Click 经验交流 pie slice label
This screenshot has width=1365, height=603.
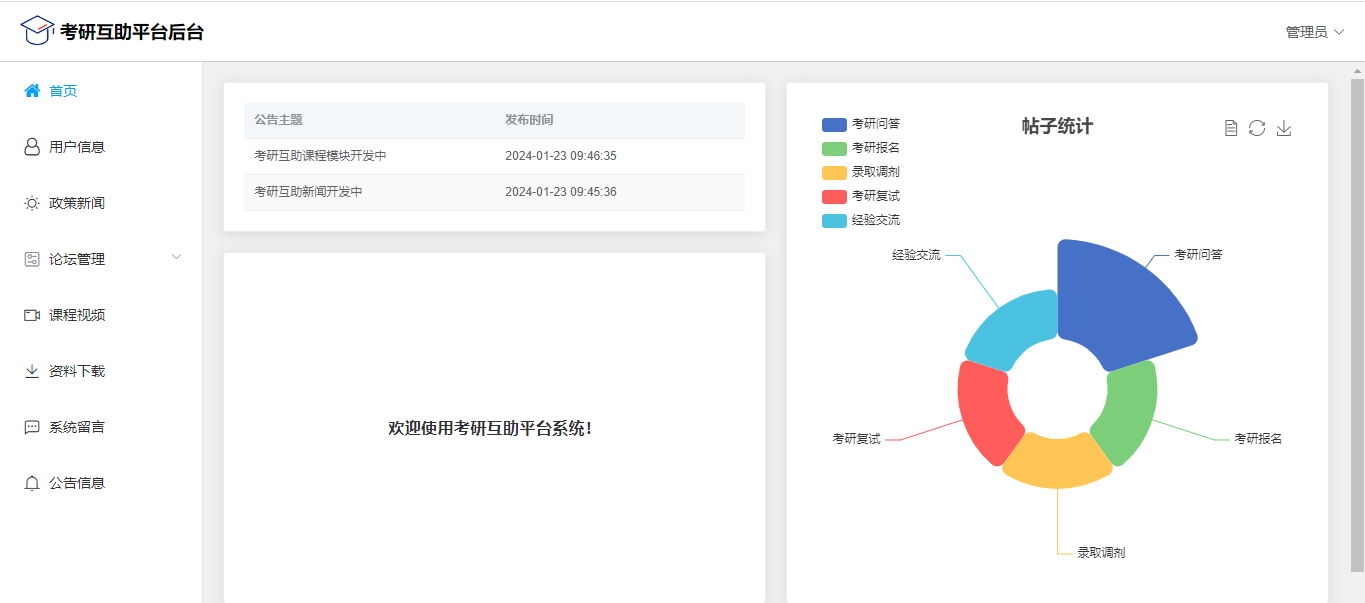pos(917,254)
